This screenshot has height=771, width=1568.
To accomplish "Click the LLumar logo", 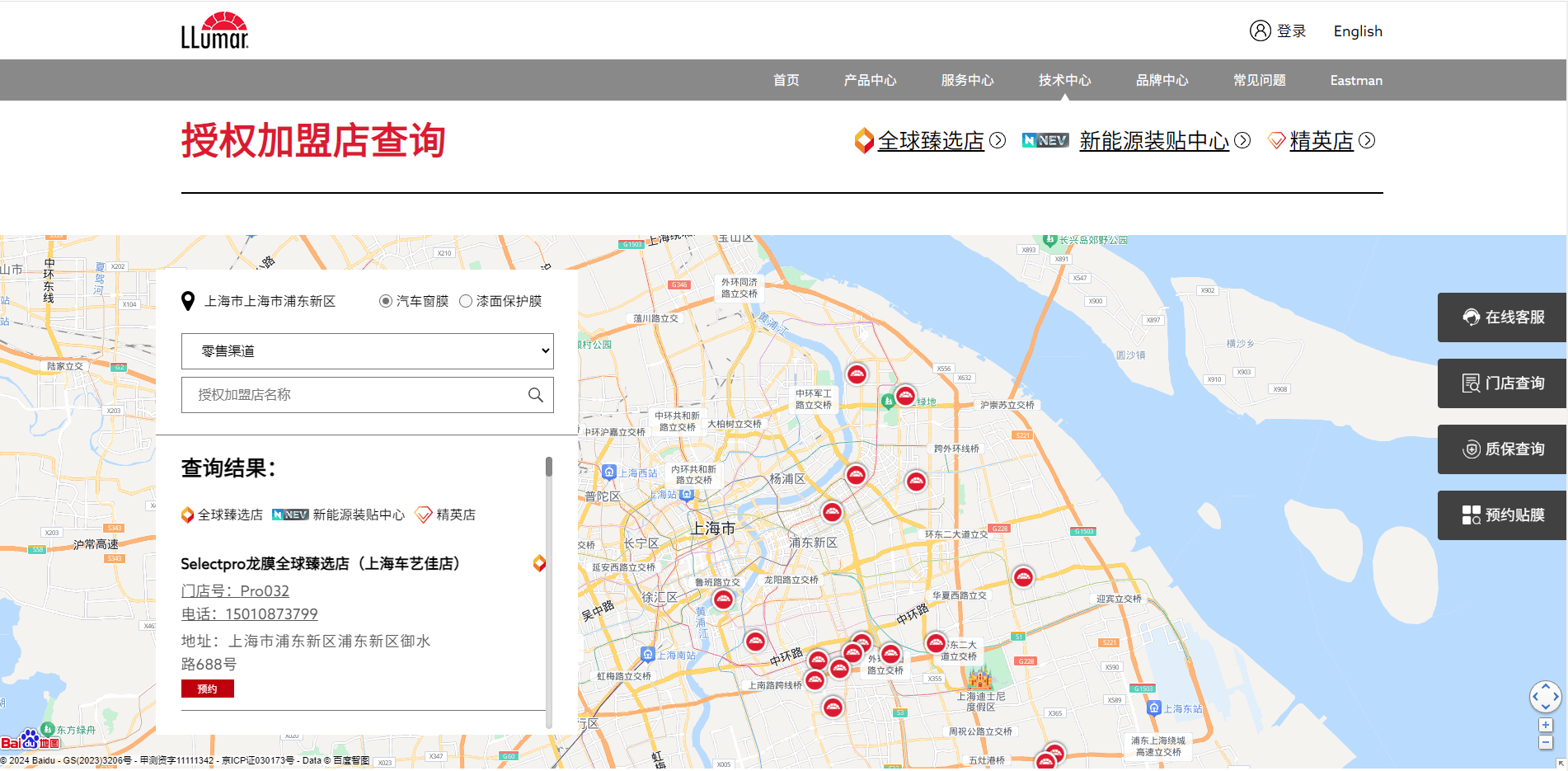I will (x=214, y=31).
